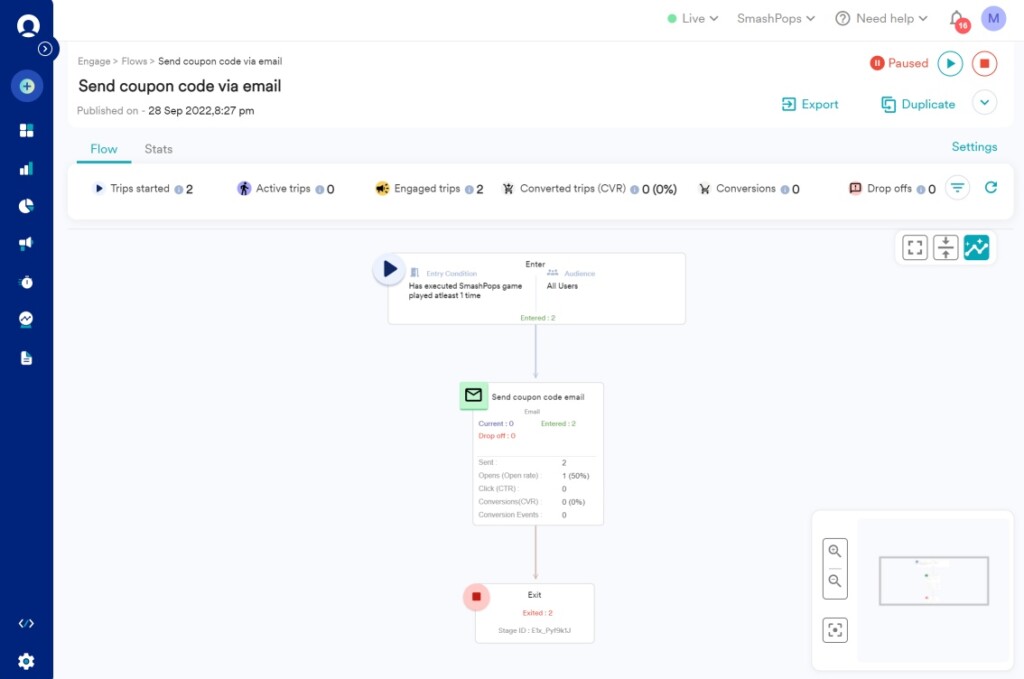This screenshot has width=1024, height=679.
Task: Stop the flow using the red stop button
Action: 984,62
